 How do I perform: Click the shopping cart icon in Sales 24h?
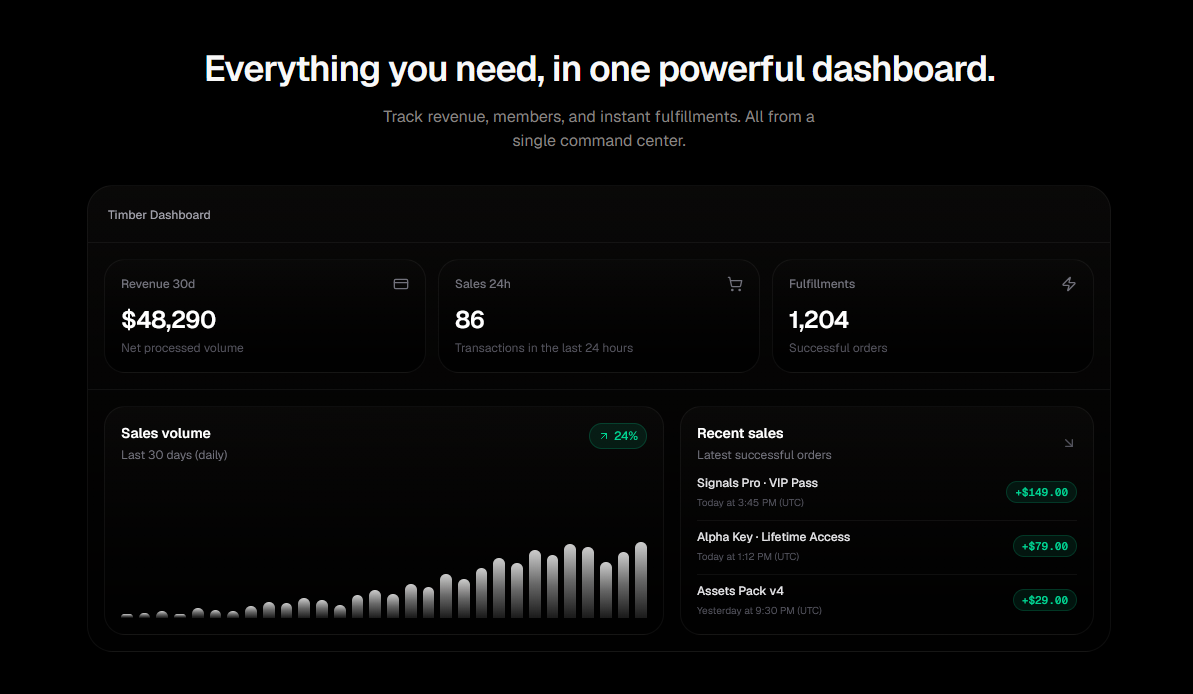coord(735,284)
